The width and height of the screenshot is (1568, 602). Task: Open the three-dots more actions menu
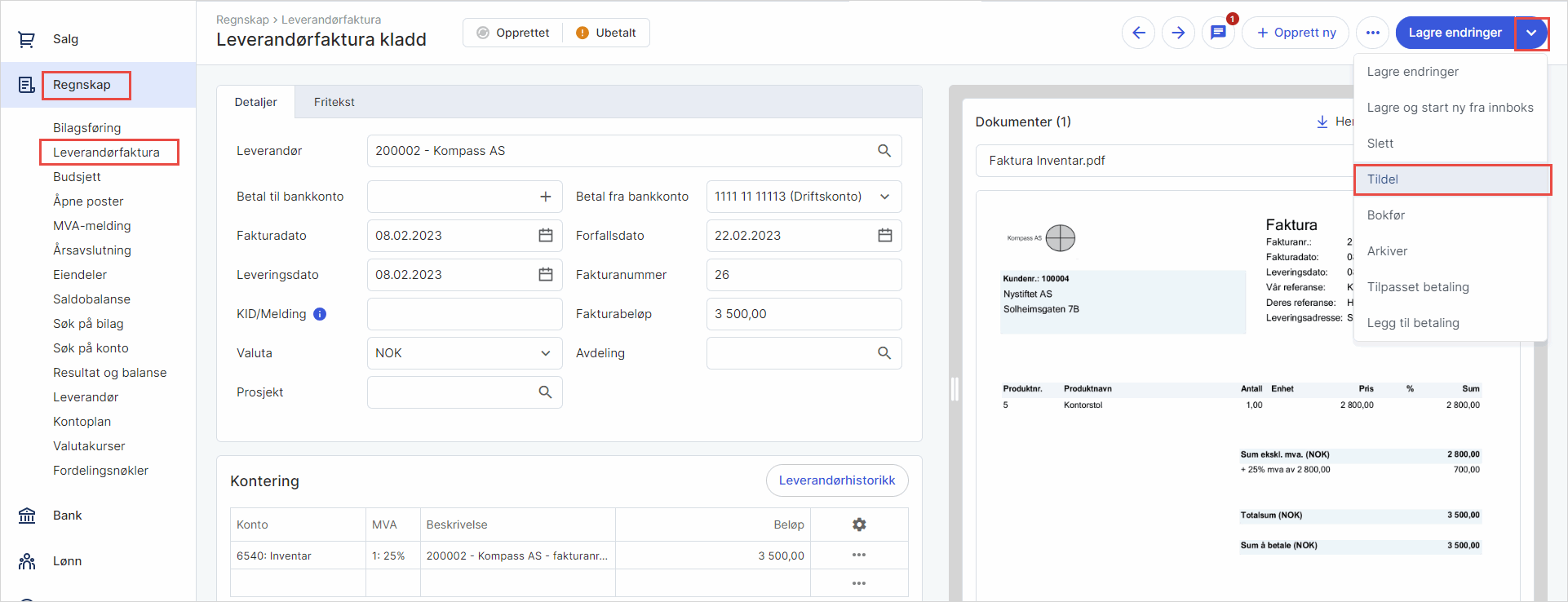[1372, 33]
